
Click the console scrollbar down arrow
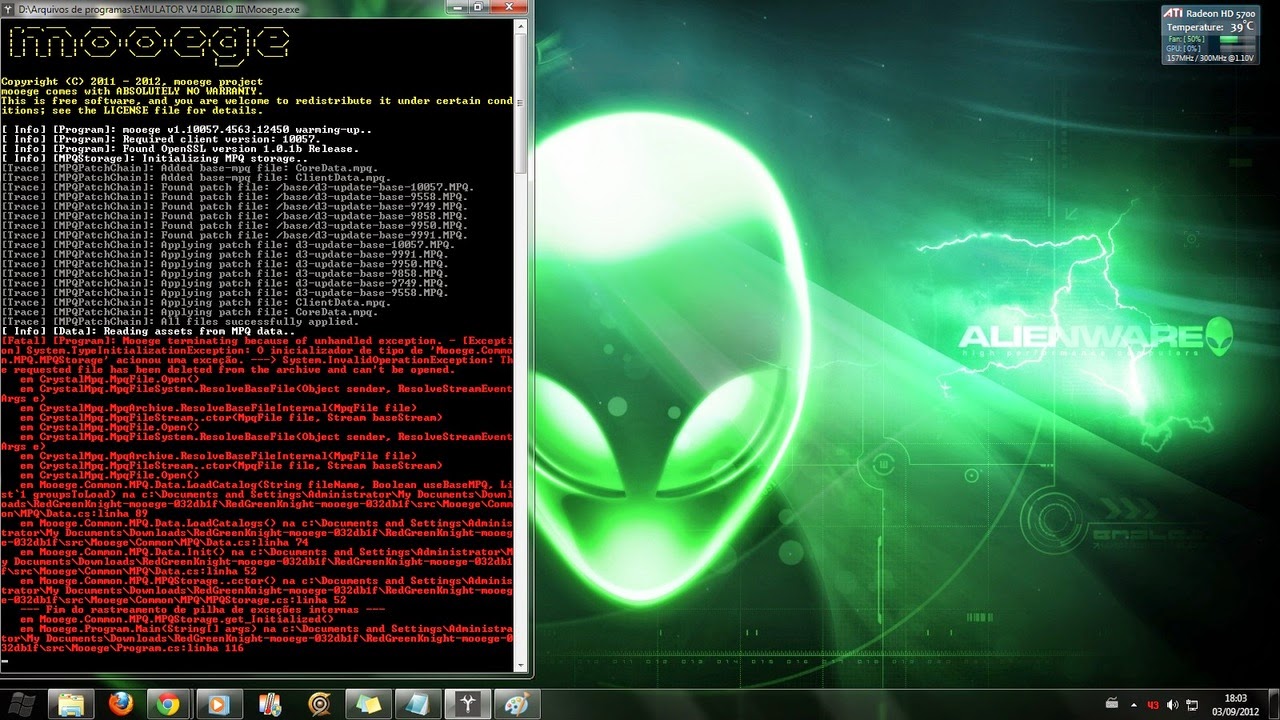(x=520, y=664)
